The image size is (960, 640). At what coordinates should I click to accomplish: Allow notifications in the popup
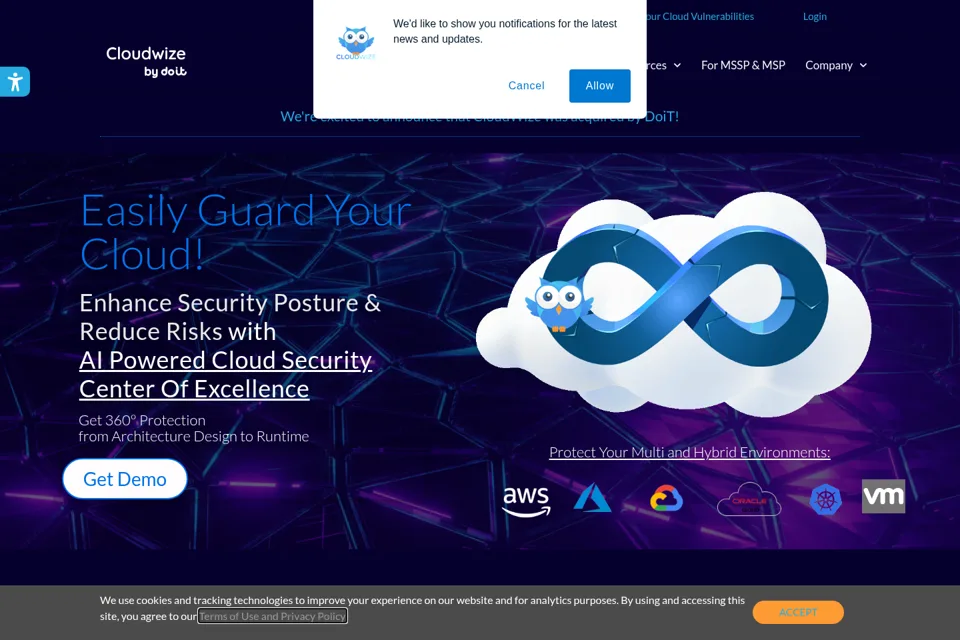[x=599, y=86]
